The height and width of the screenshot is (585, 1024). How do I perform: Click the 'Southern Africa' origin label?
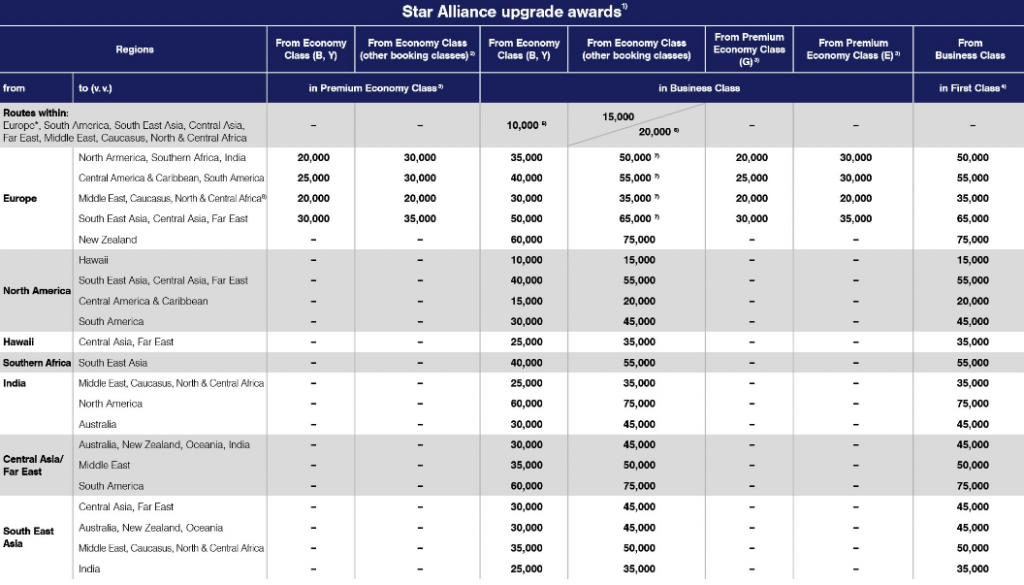coord(37,363)
